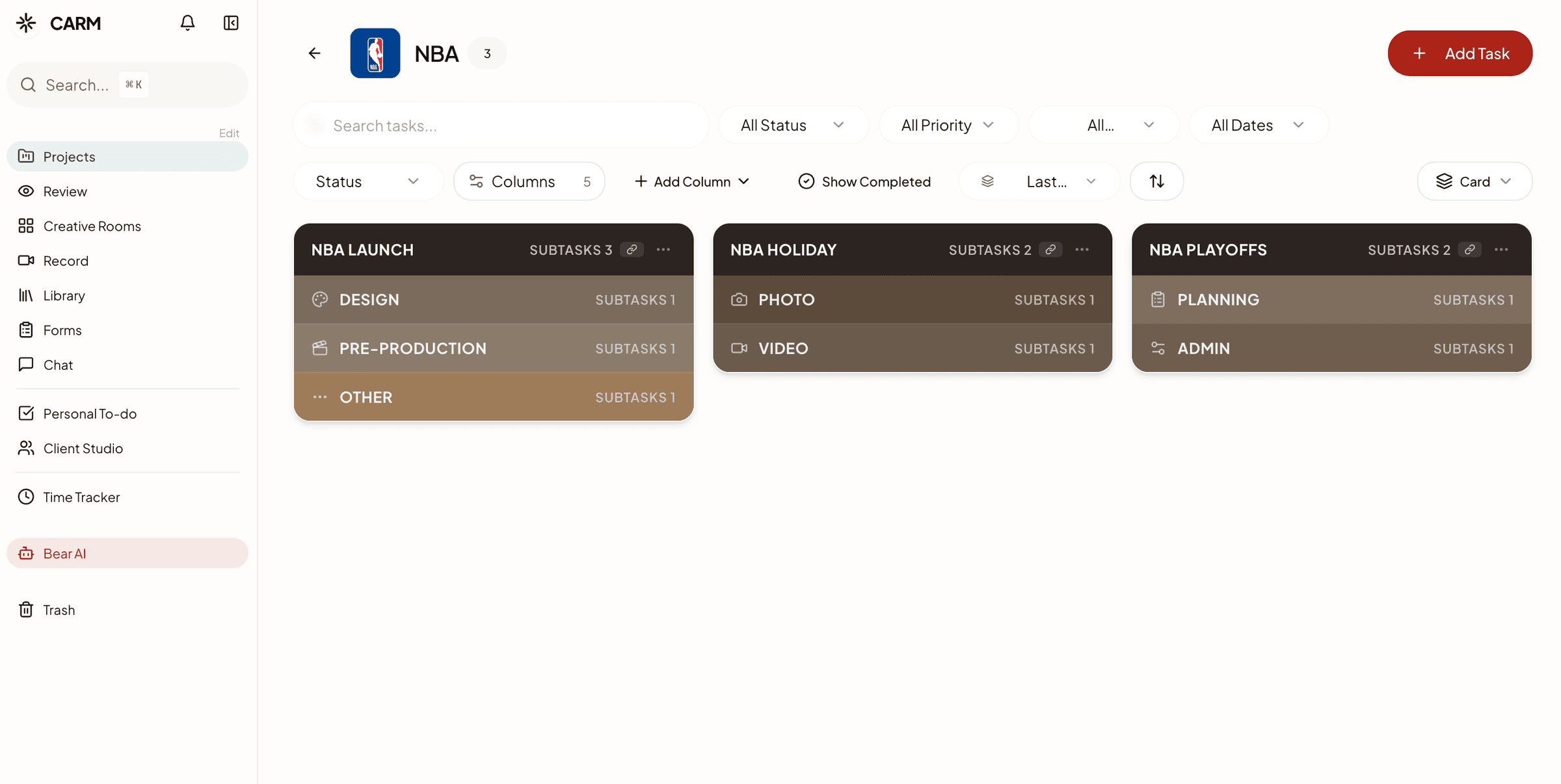Click the Creative Rooms grid icon
Viewport: 1561px width, 784px height.
tap(26, 226)
